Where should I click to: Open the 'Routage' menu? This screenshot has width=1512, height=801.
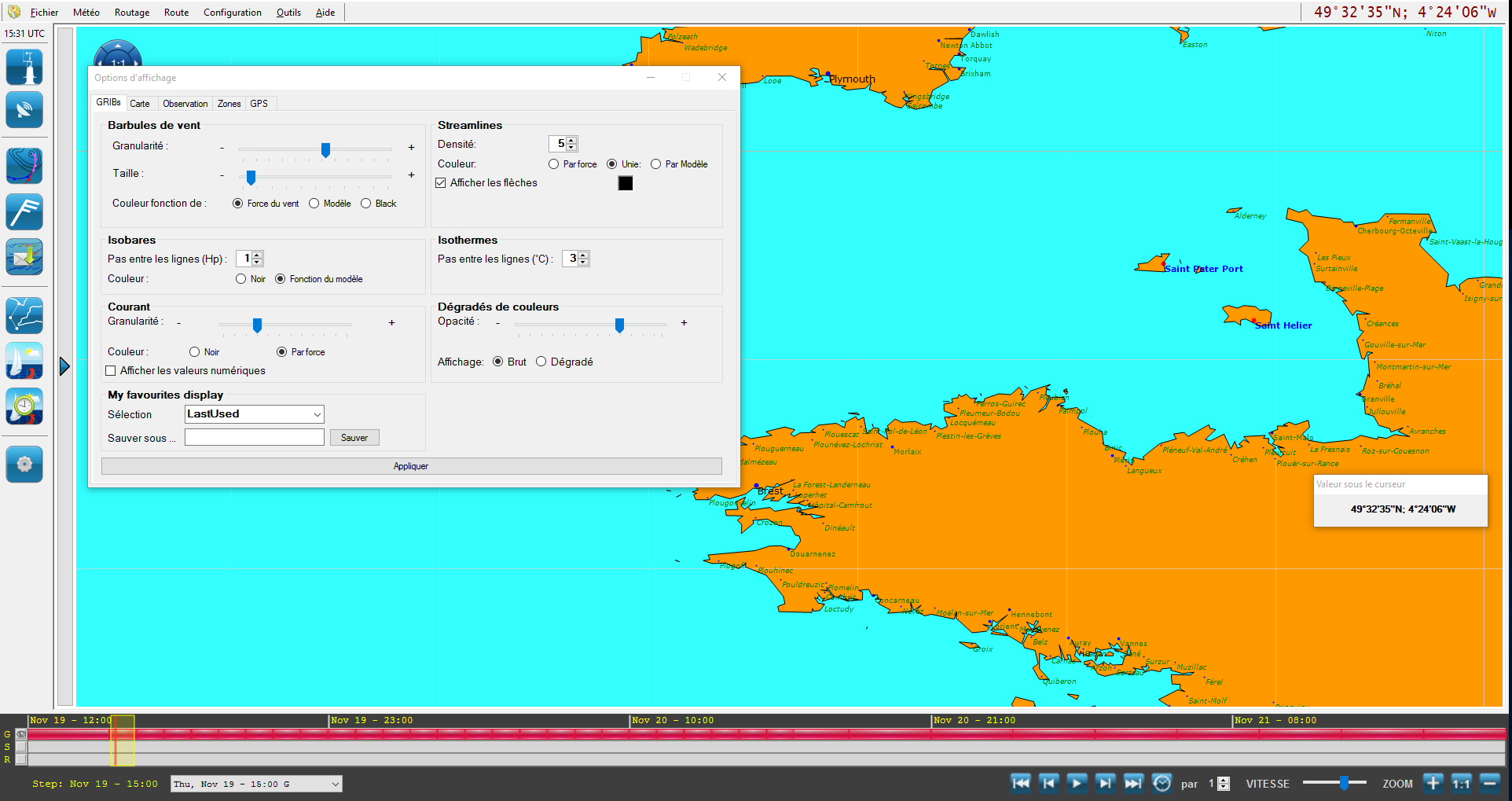click(x=131, y=13)
